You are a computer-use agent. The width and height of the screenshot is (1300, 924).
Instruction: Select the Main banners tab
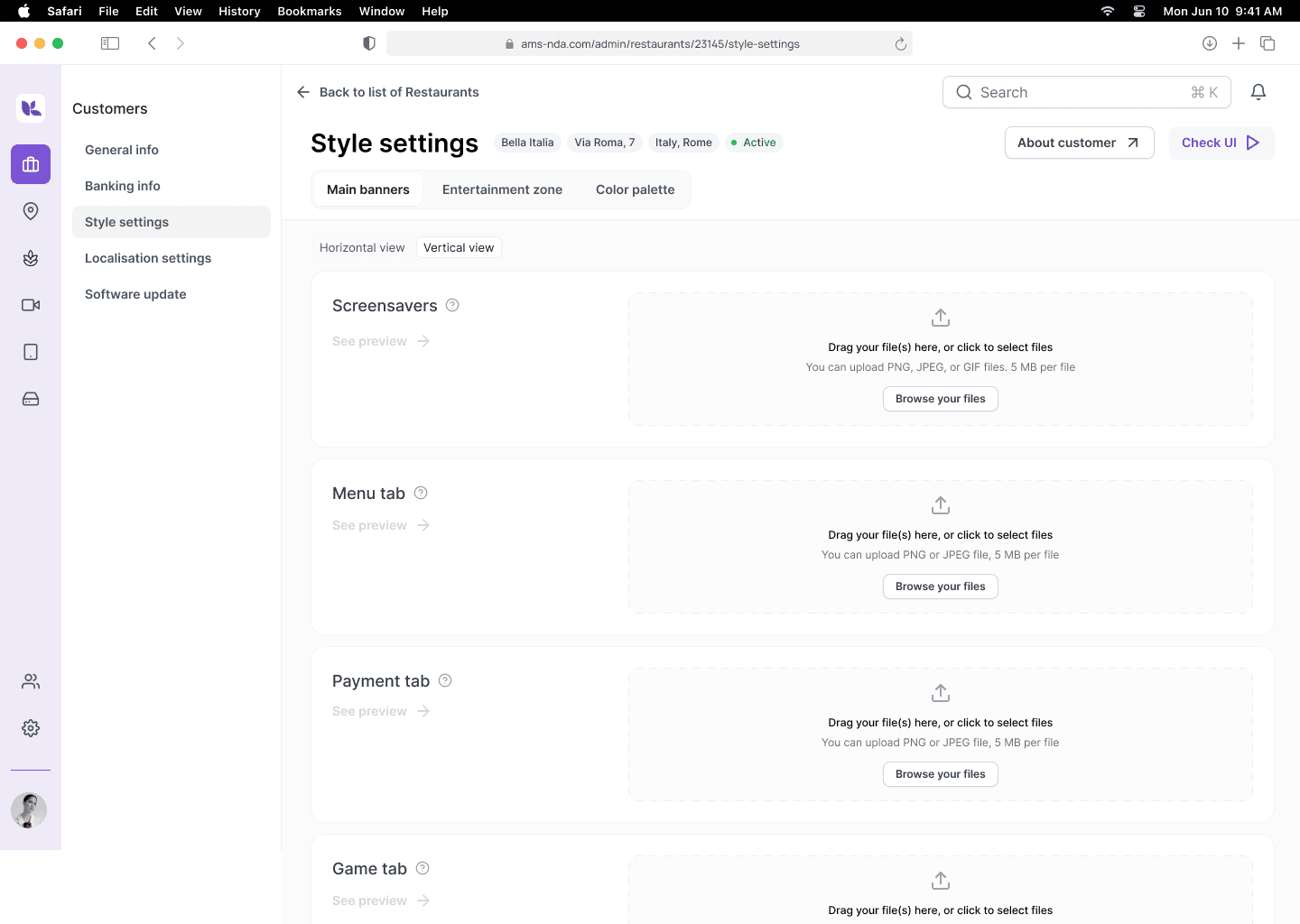pos(368,189)
